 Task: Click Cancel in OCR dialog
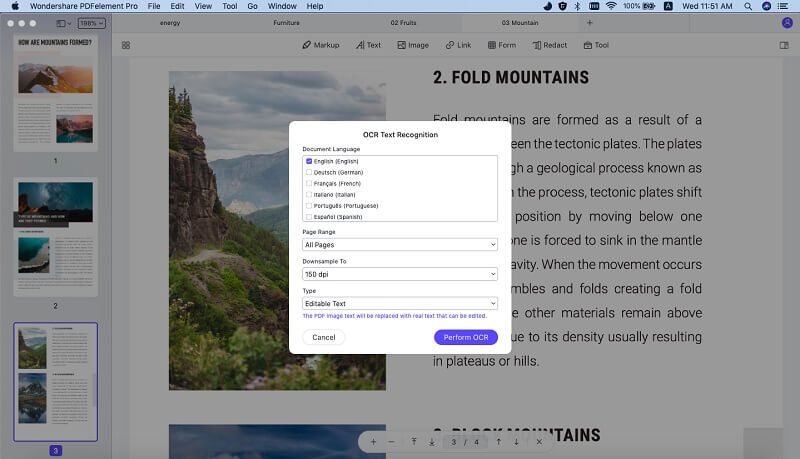323,337
